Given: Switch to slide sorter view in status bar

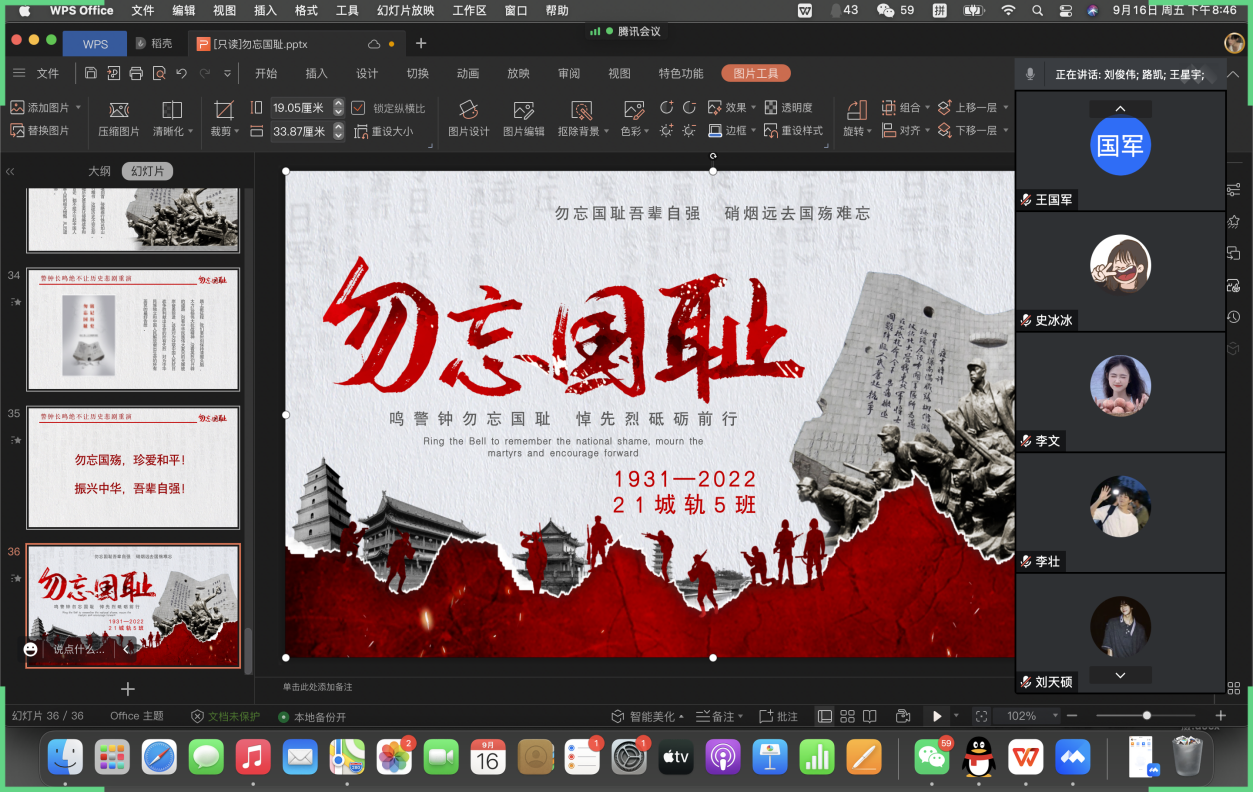Looking at the screenshot, I should point(847,716).
